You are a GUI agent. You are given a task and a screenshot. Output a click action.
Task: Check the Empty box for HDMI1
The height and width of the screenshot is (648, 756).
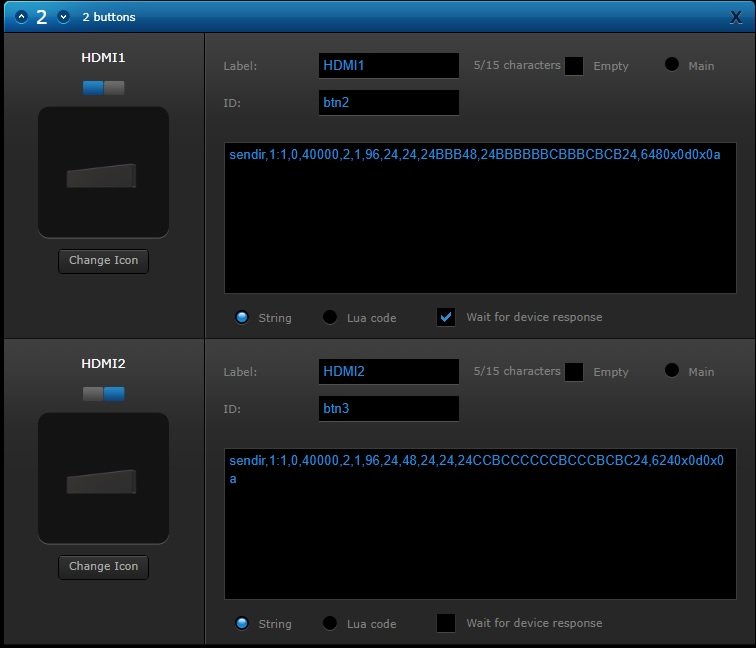pyautogui.click(x=574, y=66)
